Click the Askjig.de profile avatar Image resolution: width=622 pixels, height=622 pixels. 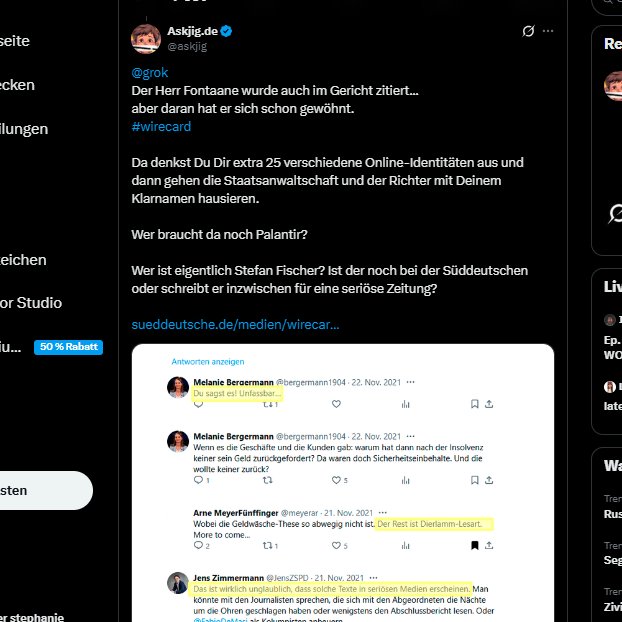pyautogui.click(x=146, y=38)
